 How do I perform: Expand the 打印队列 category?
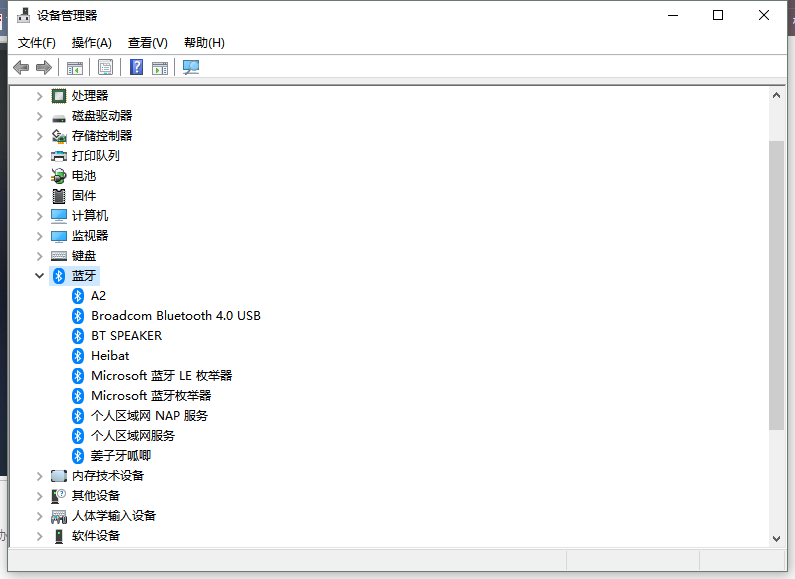pyautogui.click(x=40, y=156)
